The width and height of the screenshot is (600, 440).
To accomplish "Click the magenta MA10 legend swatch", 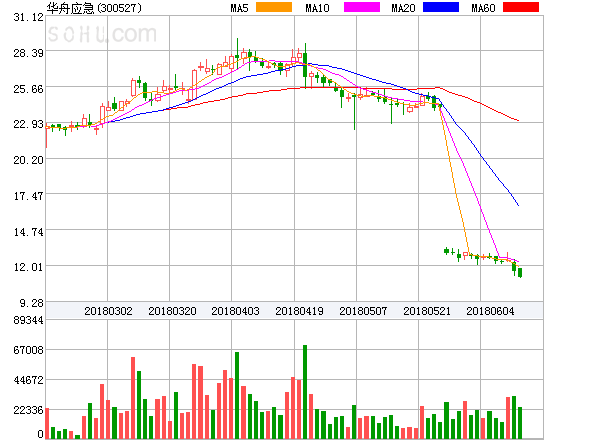I will (362, 7).
